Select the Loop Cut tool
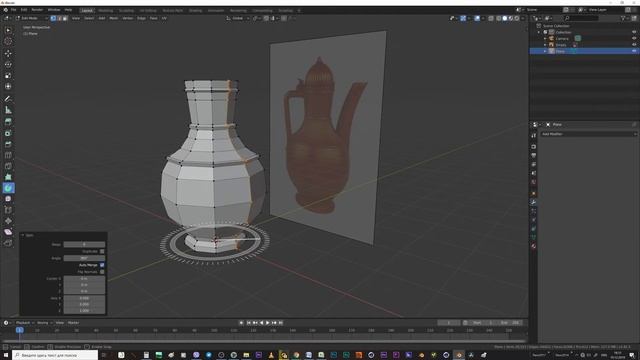The width and height of the screenshot is (640, 360). tap(8, 155)
